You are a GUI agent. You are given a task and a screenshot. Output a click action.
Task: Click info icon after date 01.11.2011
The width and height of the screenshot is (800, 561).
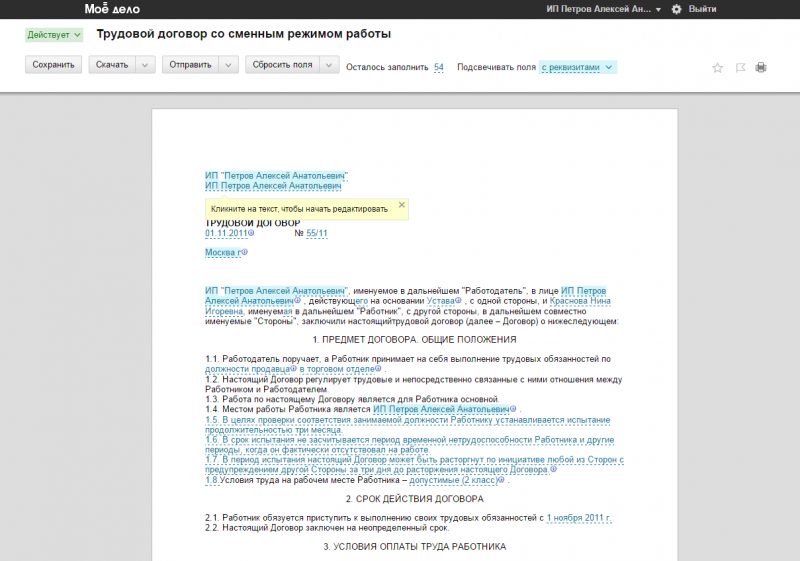[251, 233]
